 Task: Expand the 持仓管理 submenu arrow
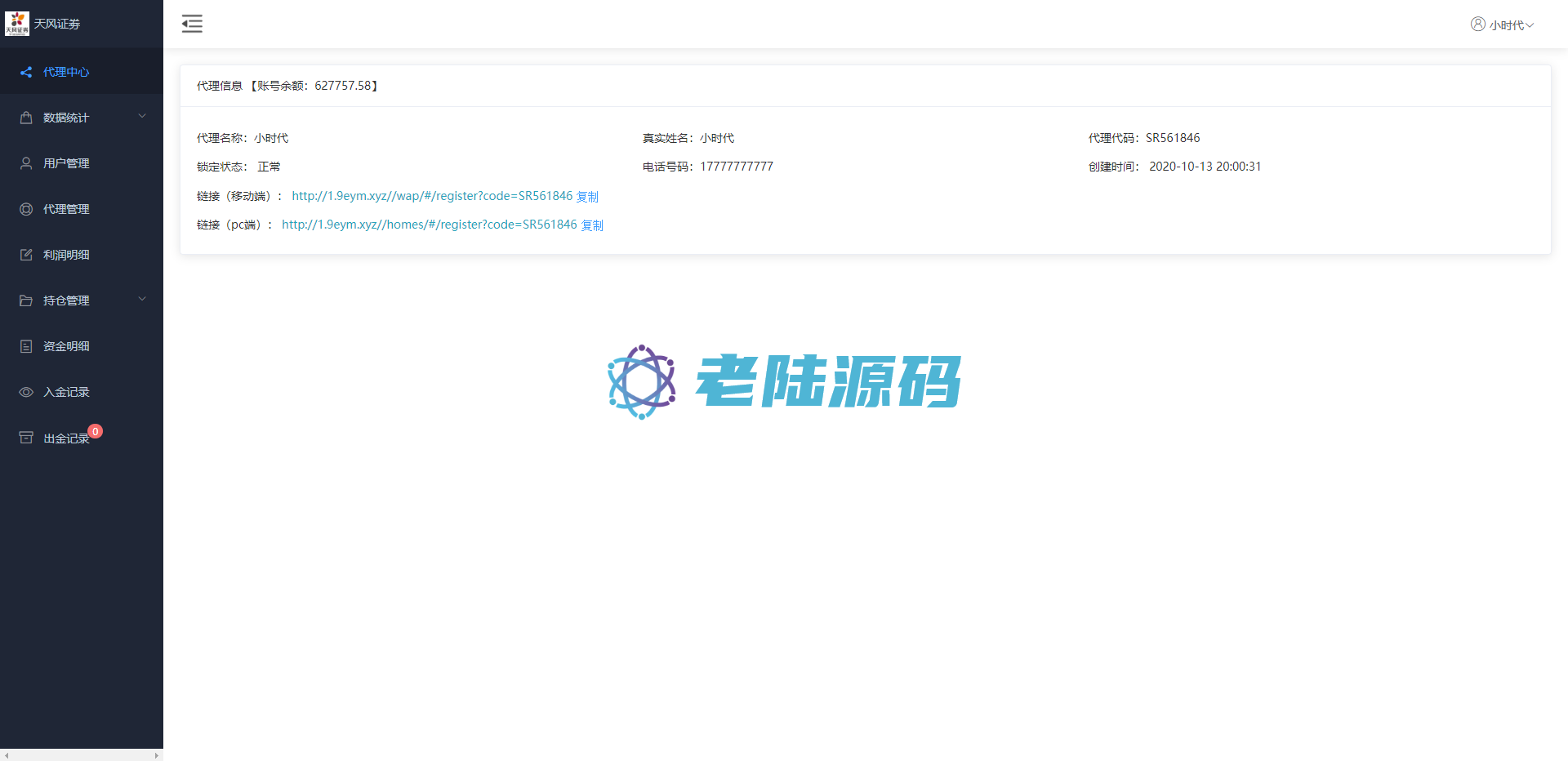point(142,300)
